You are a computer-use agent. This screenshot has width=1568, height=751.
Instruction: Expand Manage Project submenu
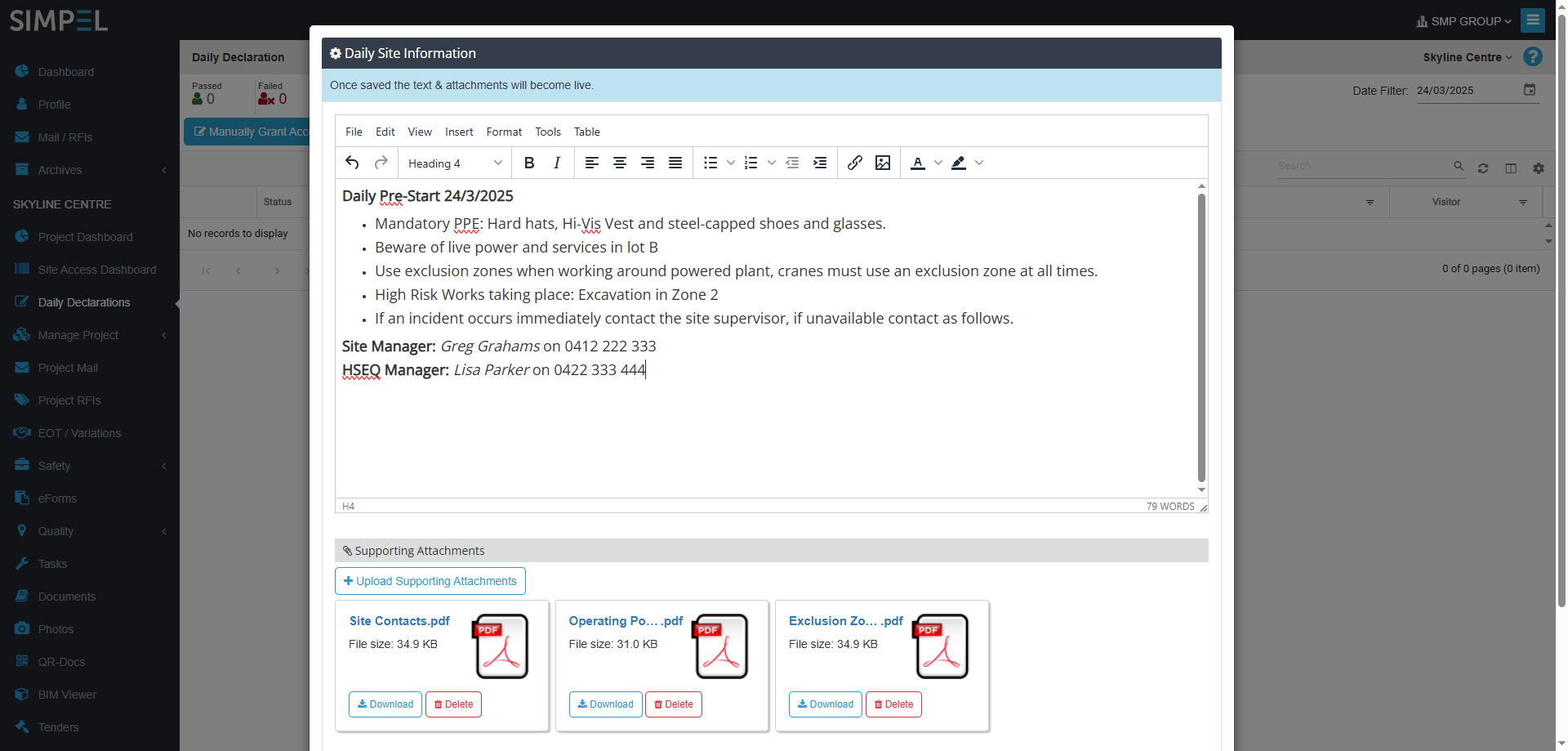(x=90, y=335)
